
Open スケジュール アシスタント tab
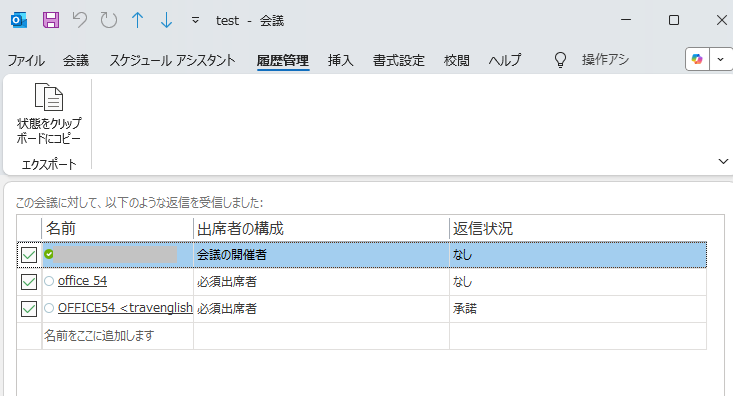(172, 60)
